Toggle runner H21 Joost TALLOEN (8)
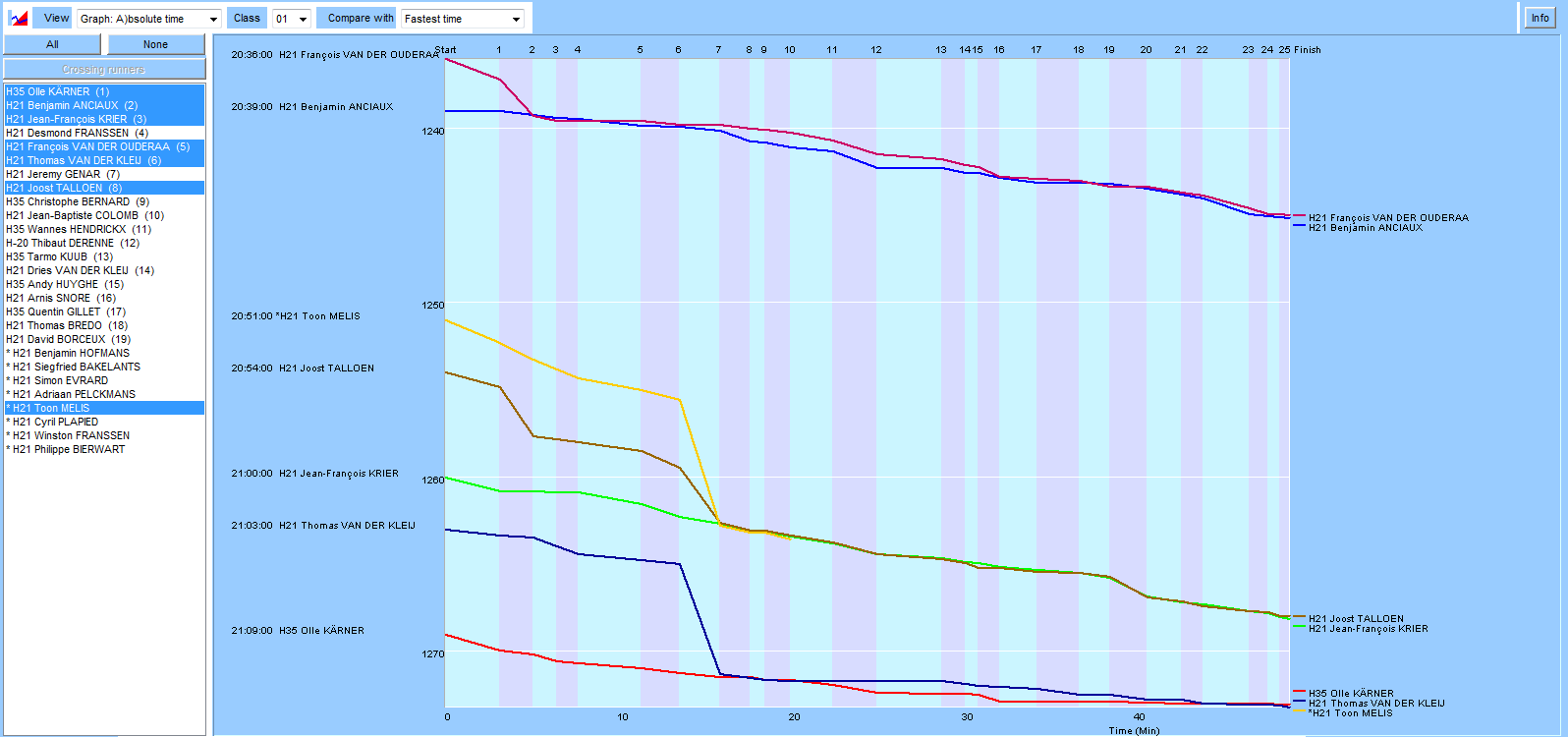The height and width of the screenshot is (737, 1568). pyautogui.click(x=104, y=188)
